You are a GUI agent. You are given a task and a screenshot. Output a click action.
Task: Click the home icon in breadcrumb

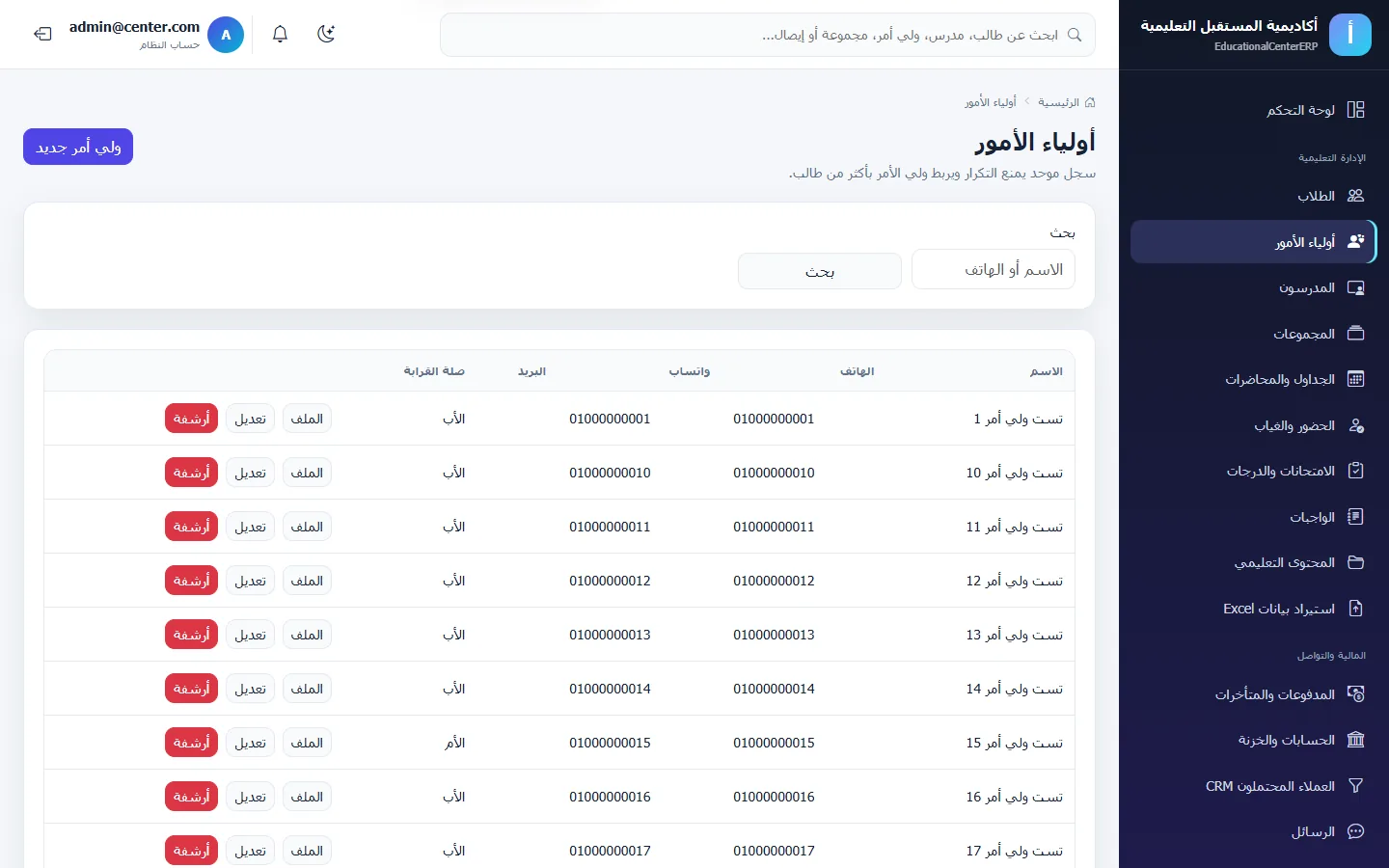coord(1090,102)
